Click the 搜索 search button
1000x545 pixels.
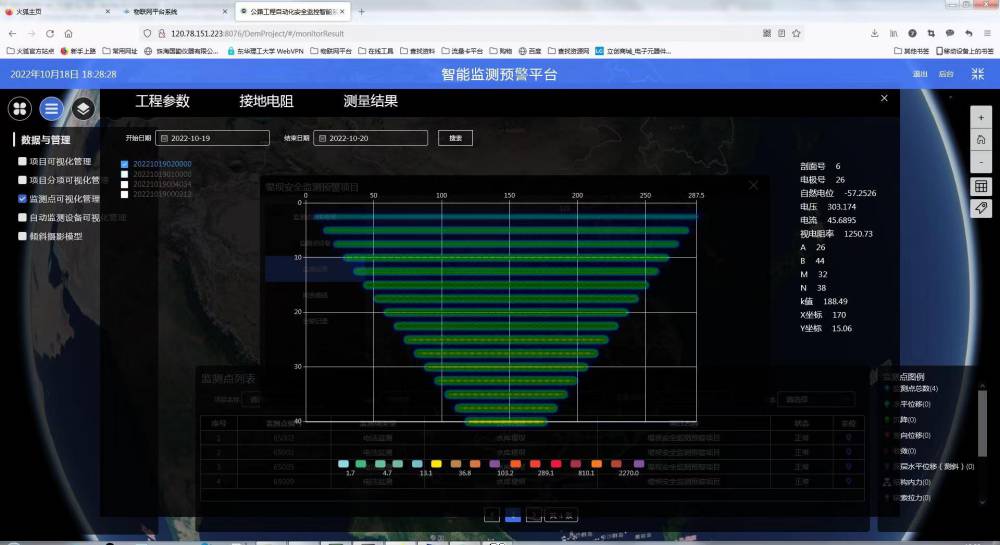click(455, 138)
